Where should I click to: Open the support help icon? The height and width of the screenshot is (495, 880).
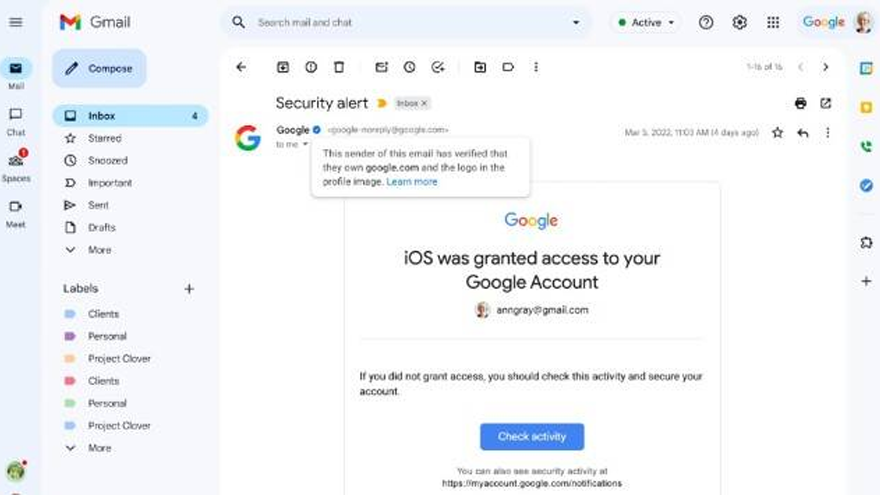tap(706, 22)
